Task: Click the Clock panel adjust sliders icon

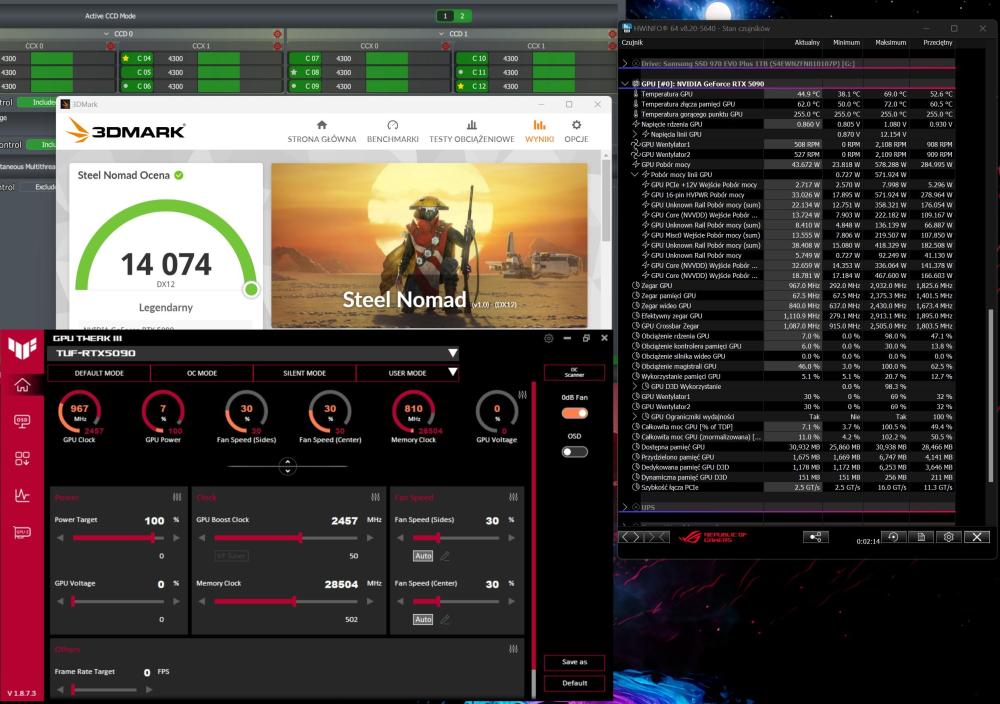Action: click(x=375, y=497)
